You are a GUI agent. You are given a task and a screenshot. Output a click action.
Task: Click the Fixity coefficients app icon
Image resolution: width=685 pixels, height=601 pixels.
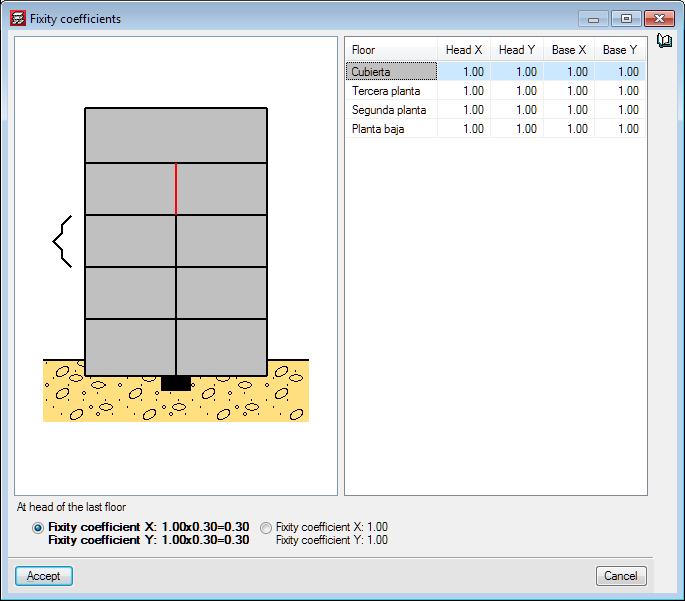[x=18, y=18]
